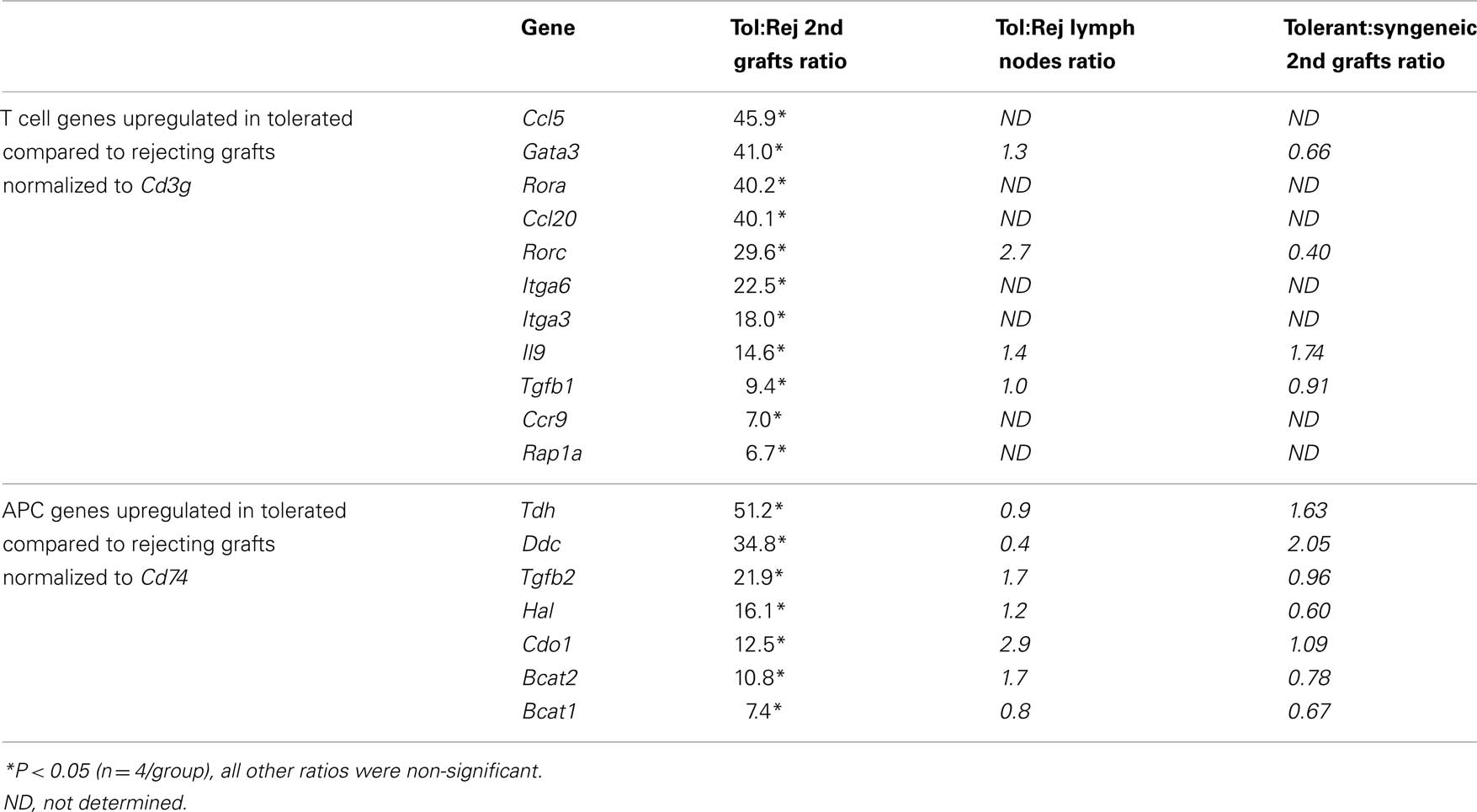Click the Gene column header

pos(548,28)
